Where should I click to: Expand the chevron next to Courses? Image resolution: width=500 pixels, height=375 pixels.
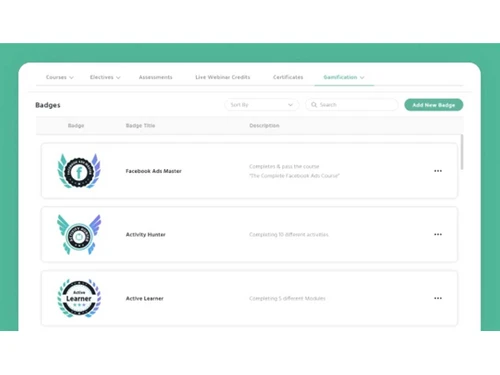71,78
